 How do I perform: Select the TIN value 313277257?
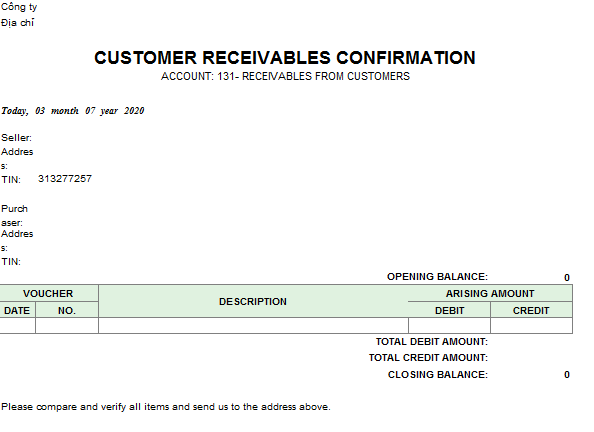click(65, 178)
